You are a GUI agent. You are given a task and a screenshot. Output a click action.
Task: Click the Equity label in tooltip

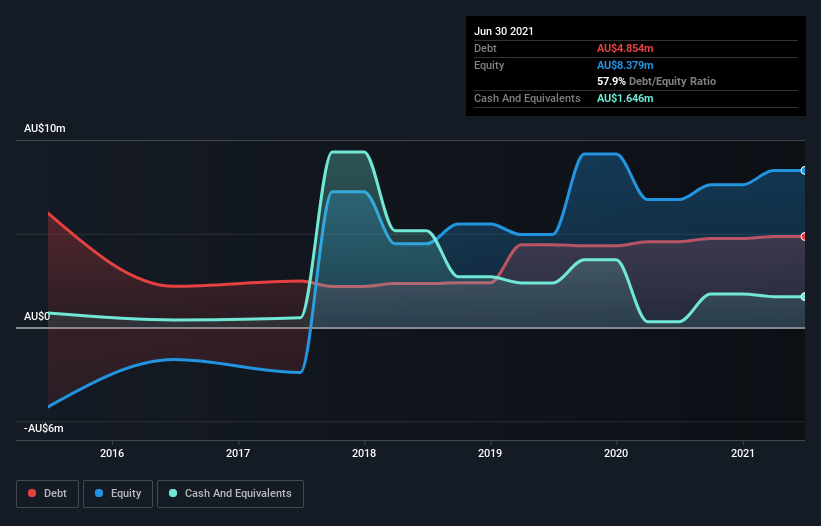click(489, 65)
